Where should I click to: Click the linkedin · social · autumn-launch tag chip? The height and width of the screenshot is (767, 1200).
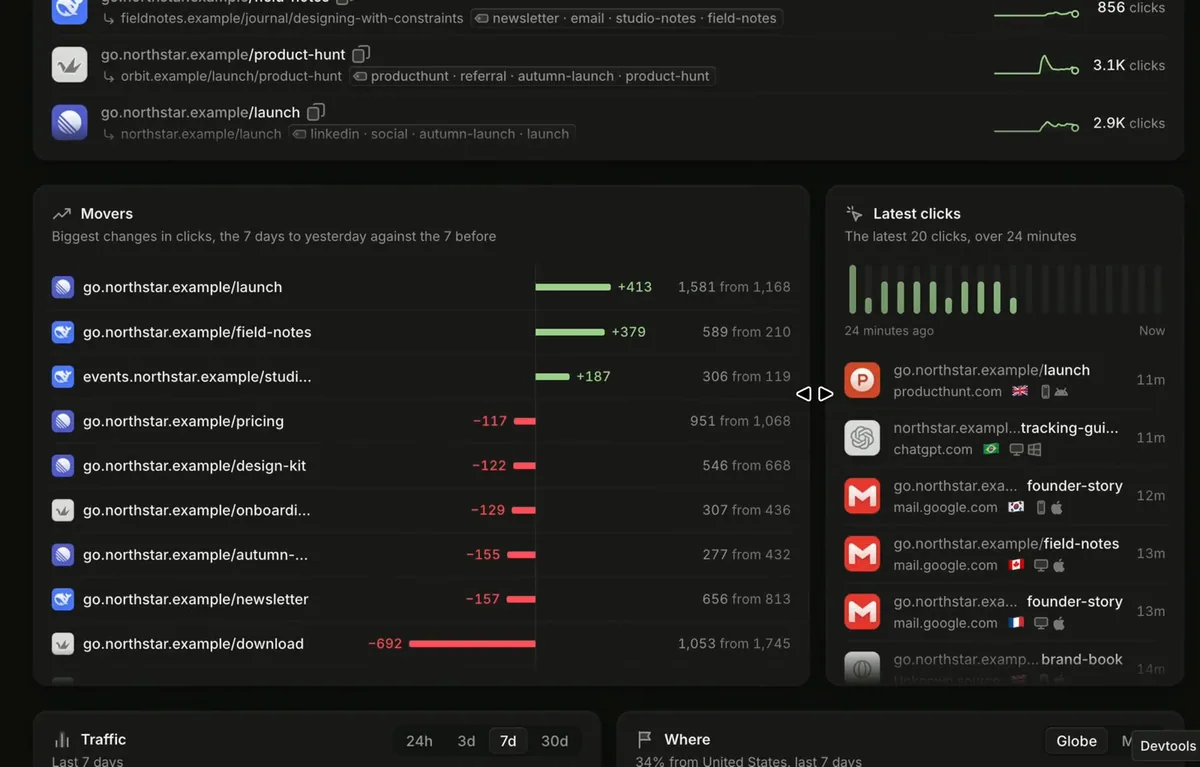pyautogui.click(x=431, y=134)
